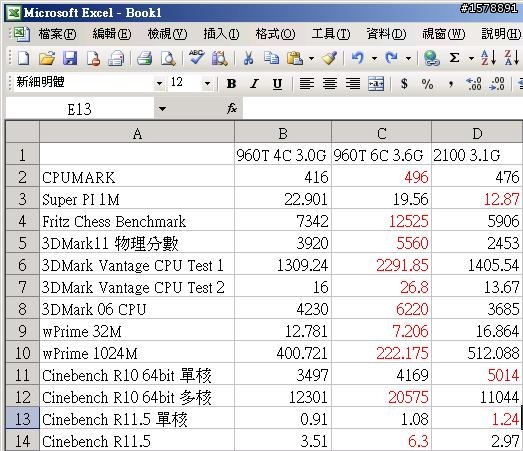Open the 檢視(V) menu

pyautogui.click(x=167, y=34)
